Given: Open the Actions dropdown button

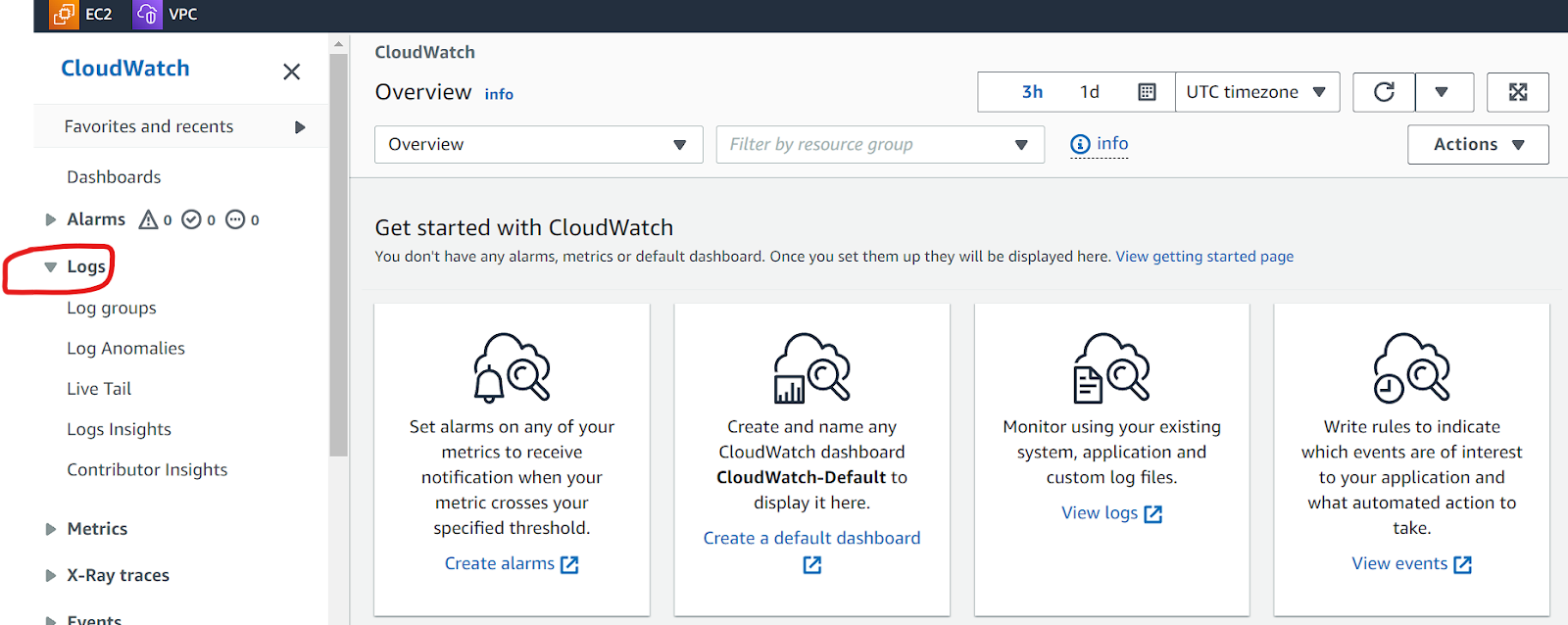Looking at the screenshot, I should pos(1478,145).
